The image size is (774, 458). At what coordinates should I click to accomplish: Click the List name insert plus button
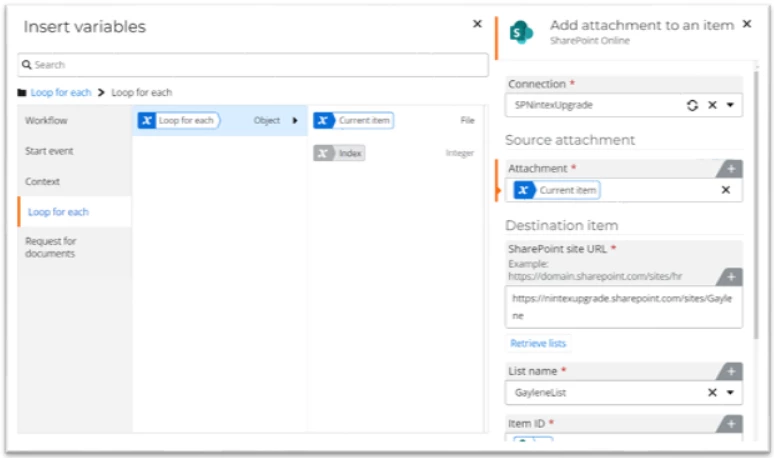click(x=731, y=371)
